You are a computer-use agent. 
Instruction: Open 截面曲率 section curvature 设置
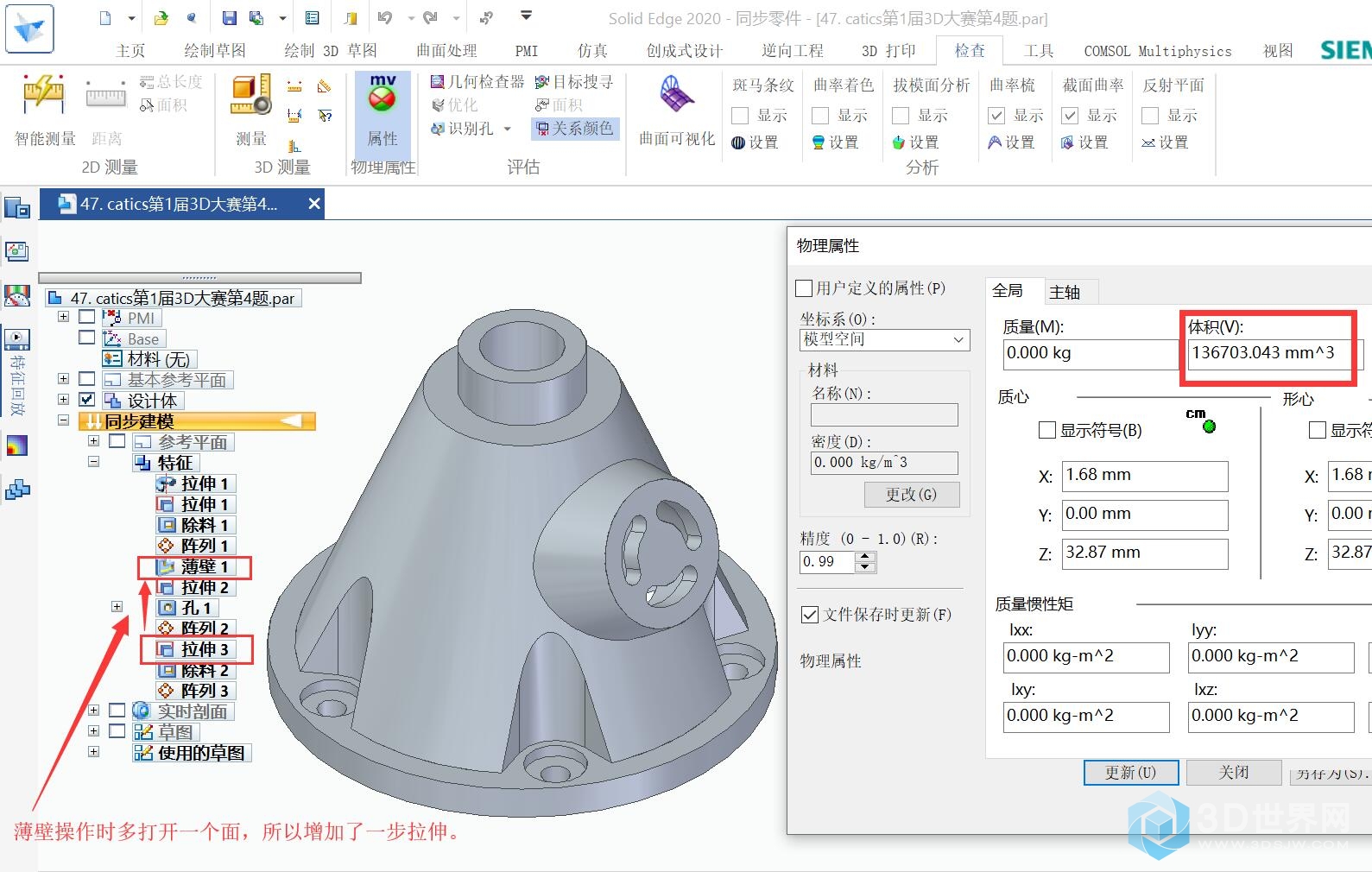click(1084, 142)
